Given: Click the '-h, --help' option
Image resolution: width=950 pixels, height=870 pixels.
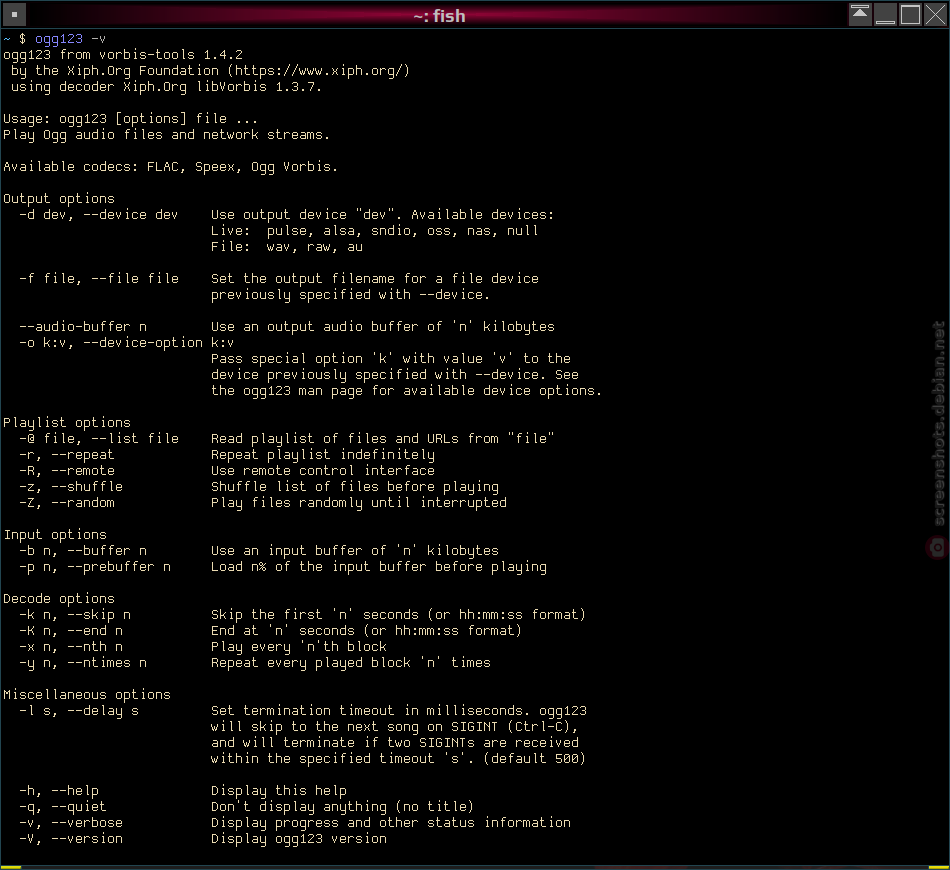Looking at the screenshot, I should point(59,791).
